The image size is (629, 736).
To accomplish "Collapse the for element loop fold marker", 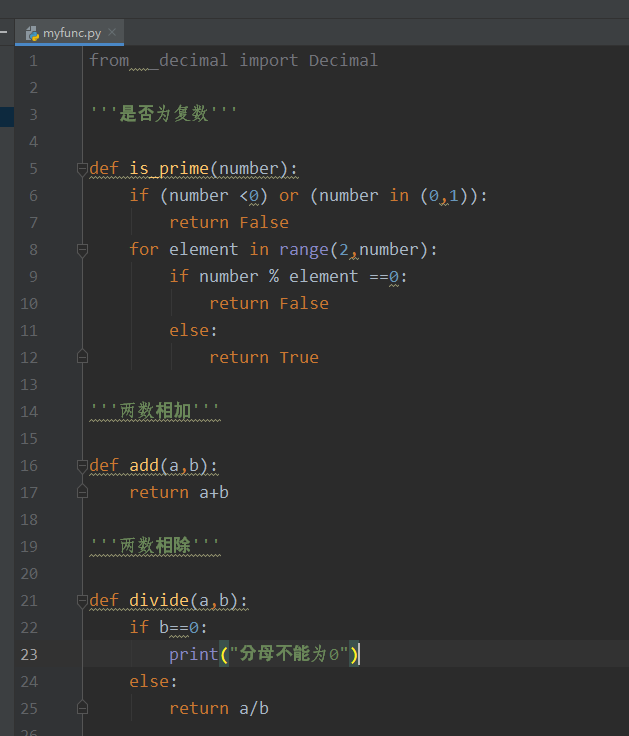I will (82, 250).
